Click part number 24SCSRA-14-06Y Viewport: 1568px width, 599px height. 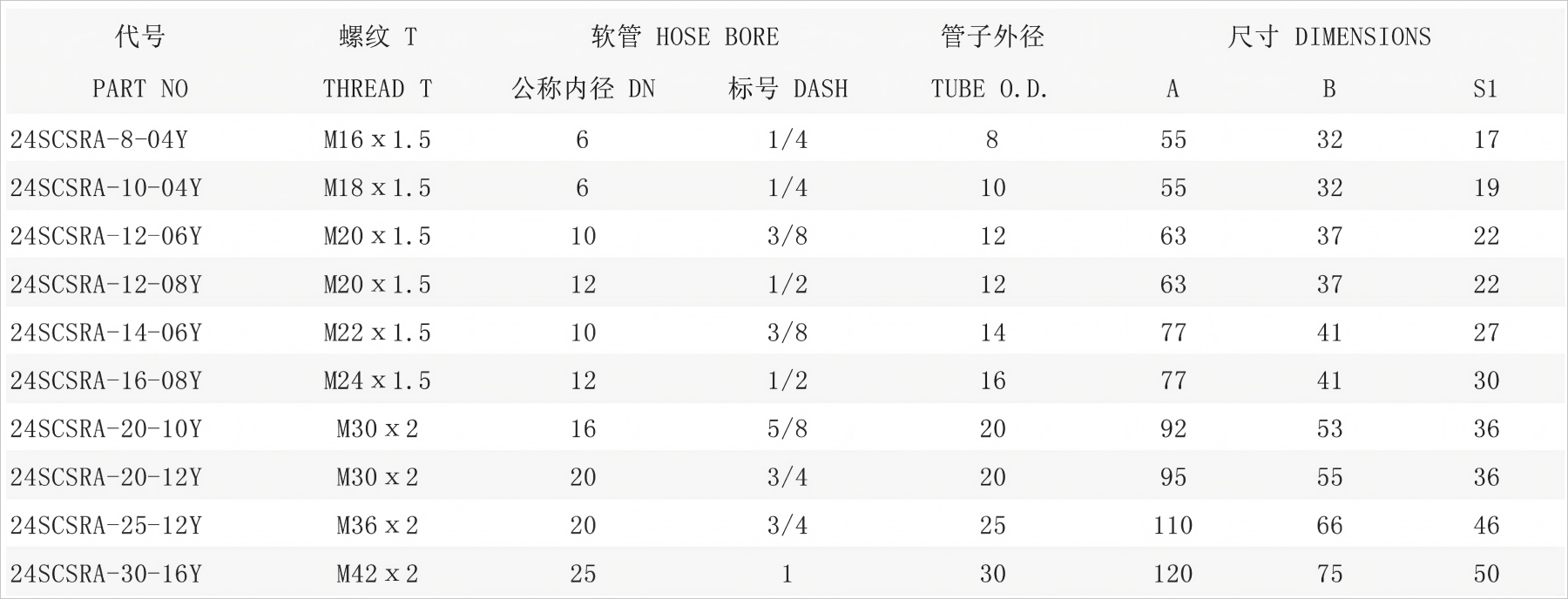pyautogui.click(x=105, y=333)
